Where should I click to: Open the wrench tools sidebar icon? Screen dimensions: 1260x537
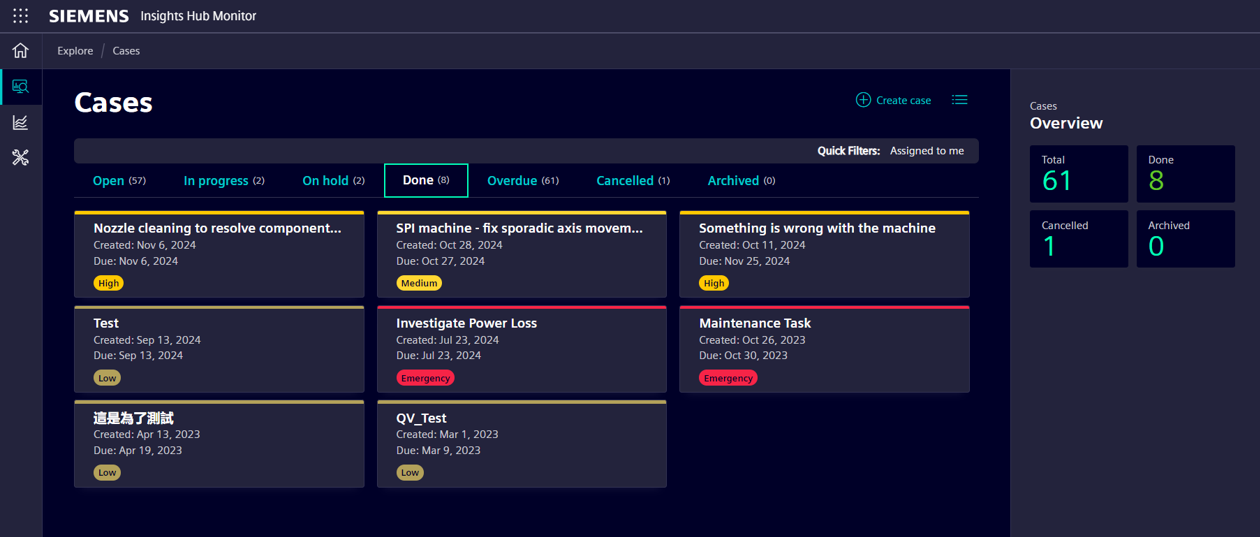pos(20,157)
